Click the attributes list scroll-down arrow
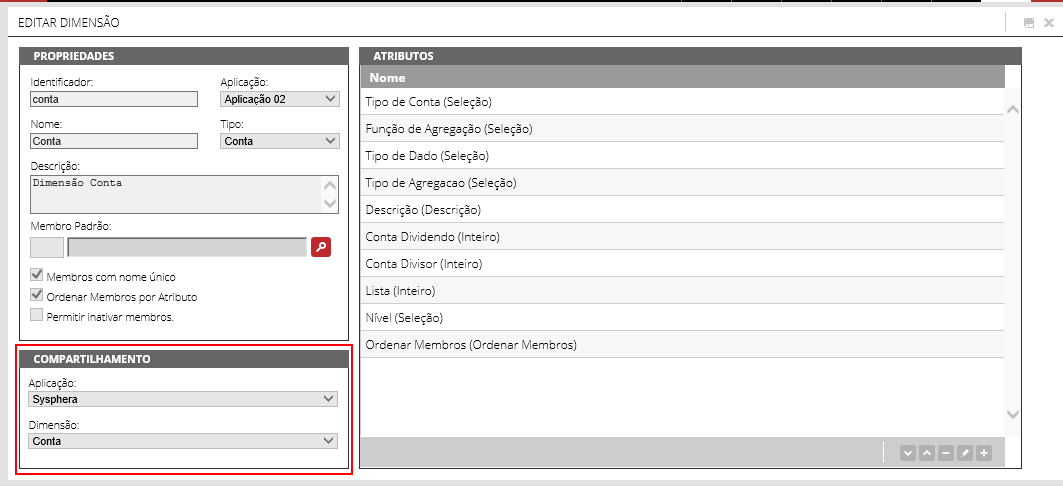 pyautogui.click(x=1013, y=414)
